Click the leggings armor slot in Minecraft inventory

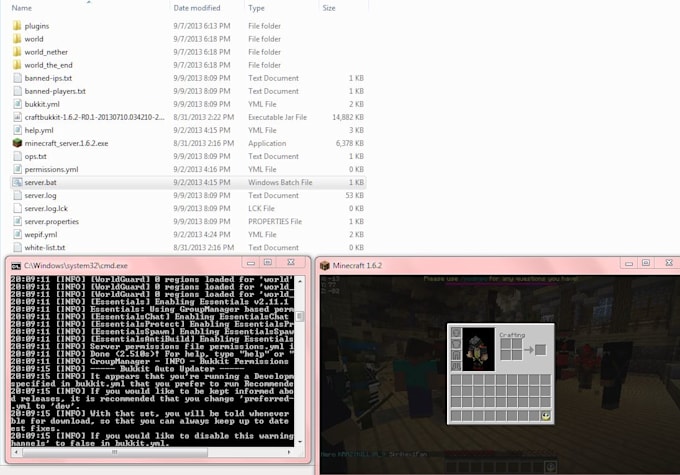click(456, 355)
